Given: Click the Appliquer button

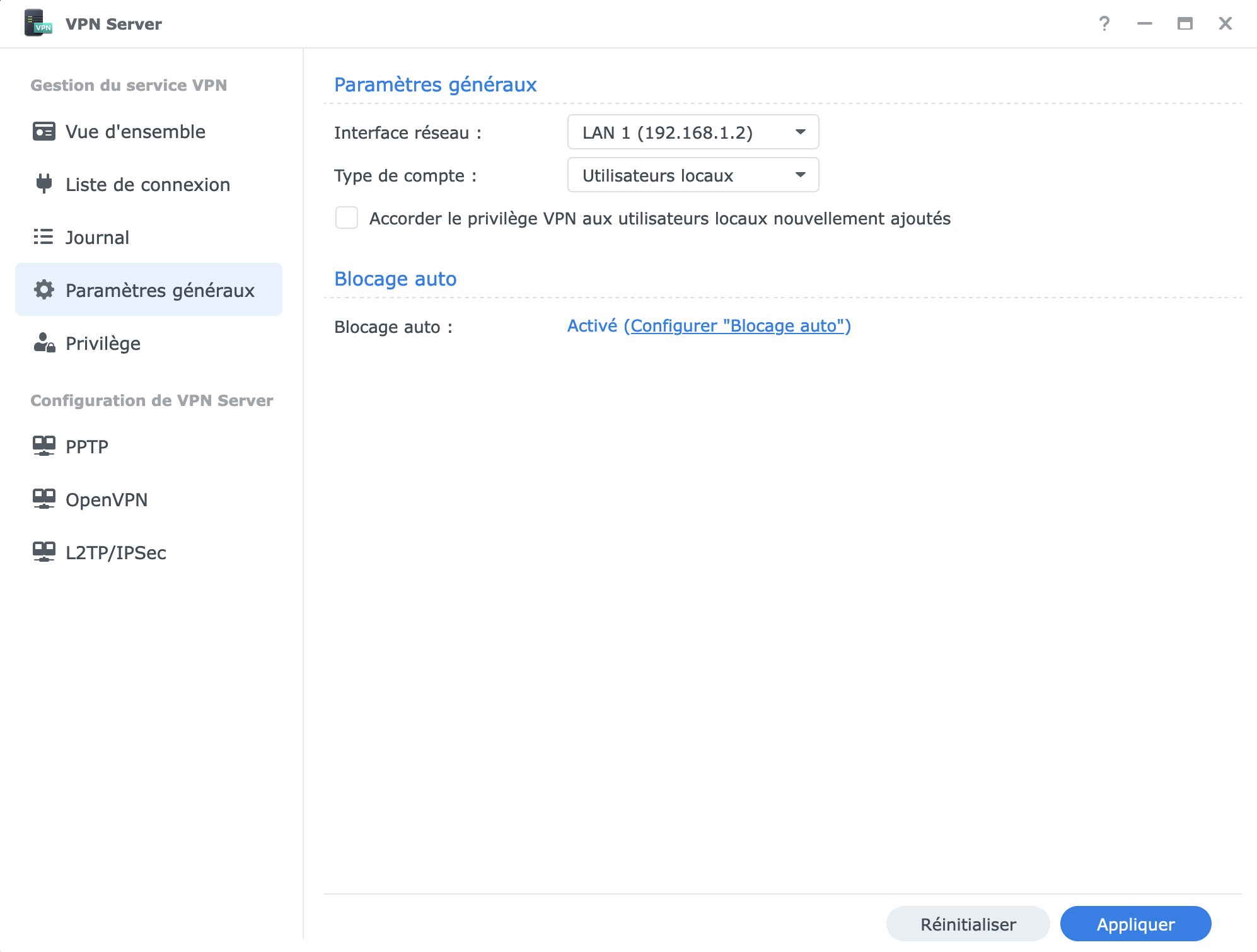Looking at the screenshot, I should click(x=1135, y=924).
